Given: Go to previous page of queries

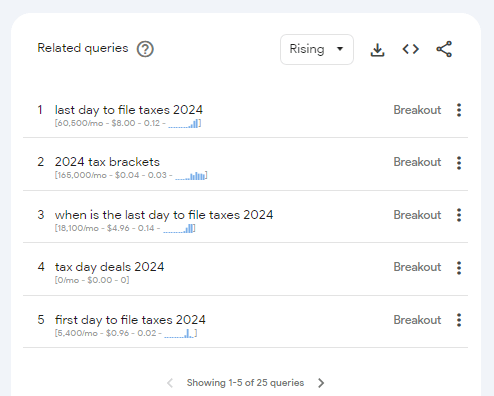Looking at the screenshot, I should click(x=170, y=383).
